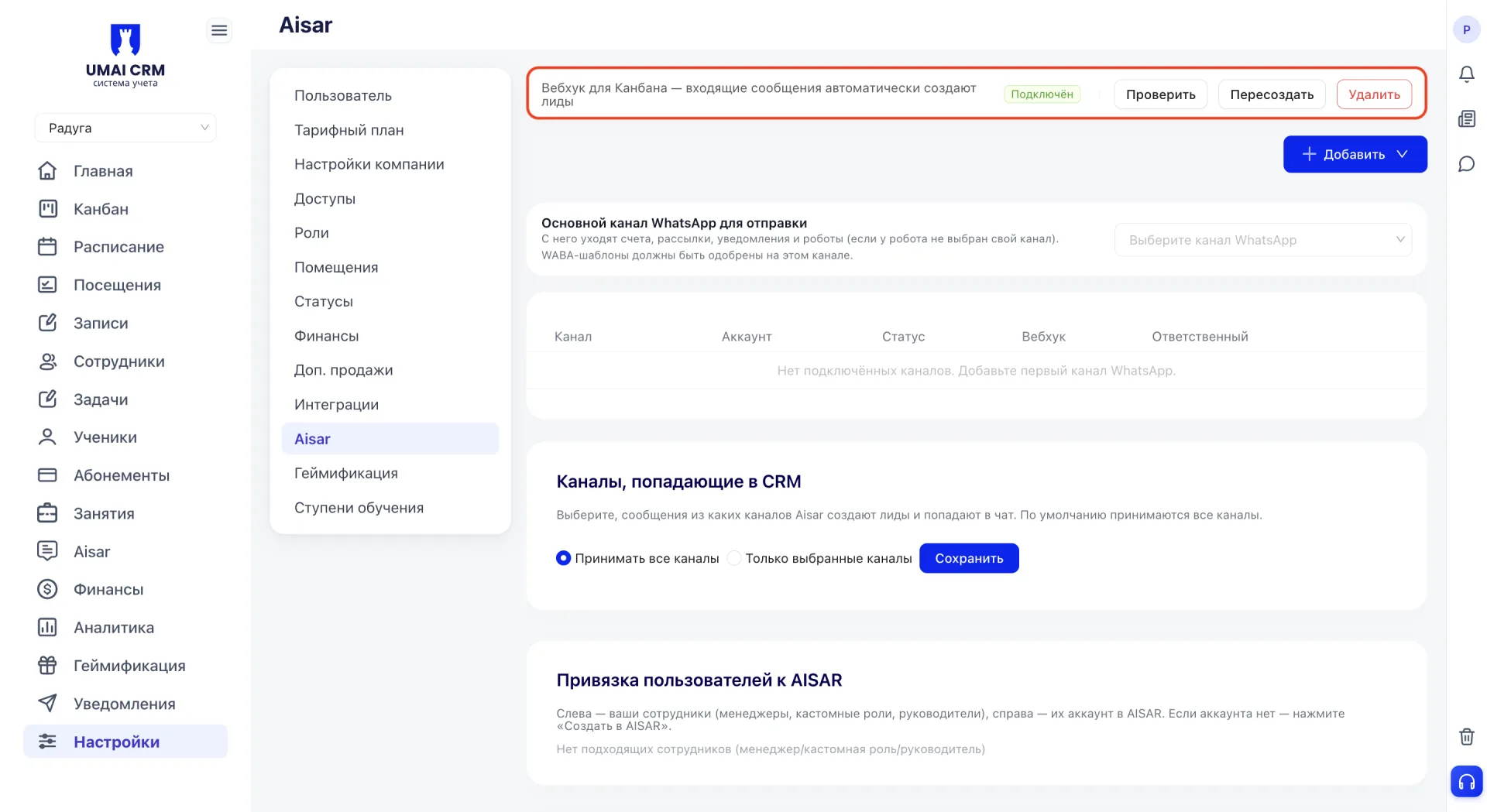Click the Удалить webhook button
The width and height of the screenshot is (1487, 812).
tap(1374, 94)
